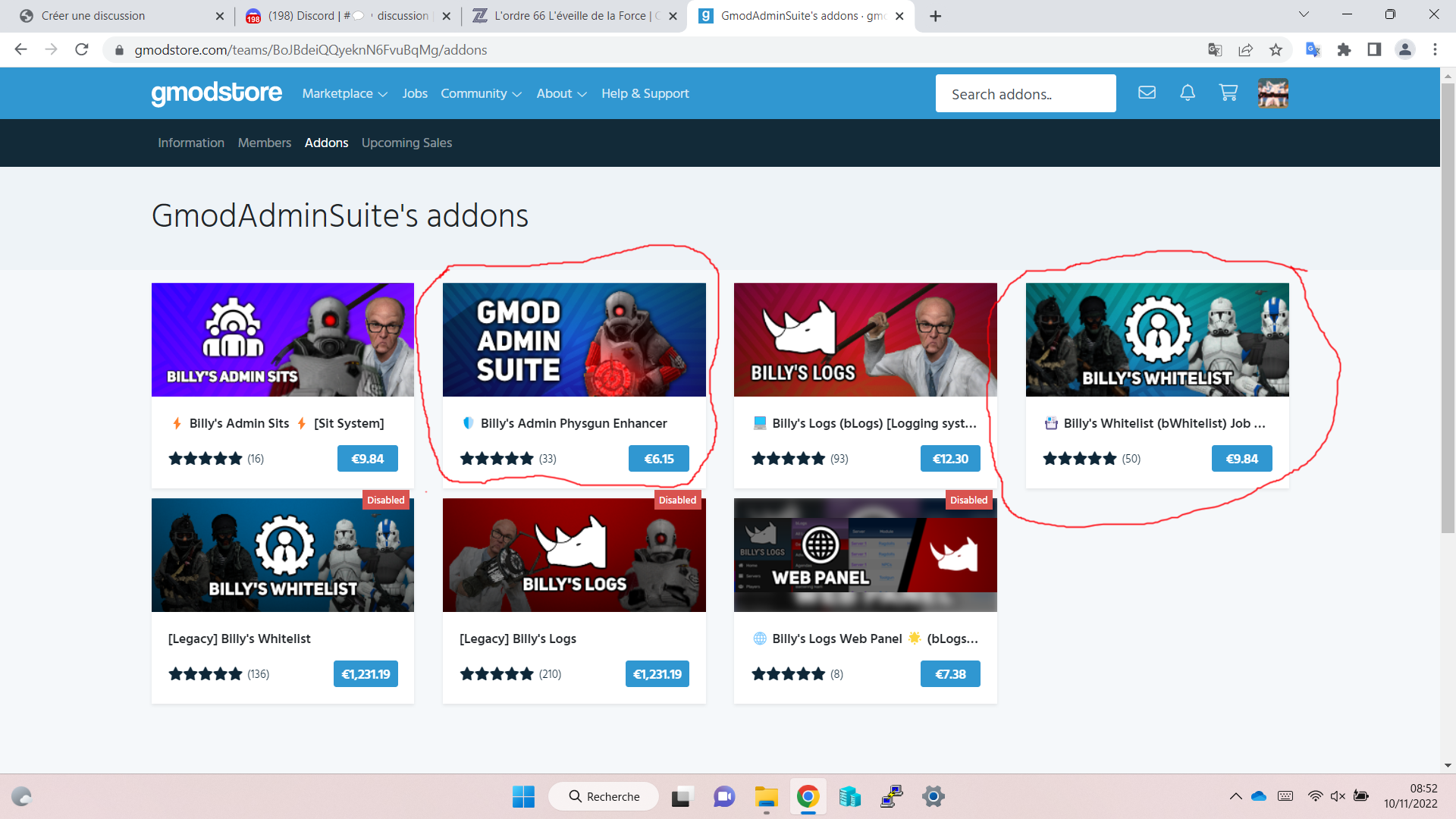Open [Legacy] Billy's Whitelist title link
The image size is (1456, 819).
click(x=240, y=639)
